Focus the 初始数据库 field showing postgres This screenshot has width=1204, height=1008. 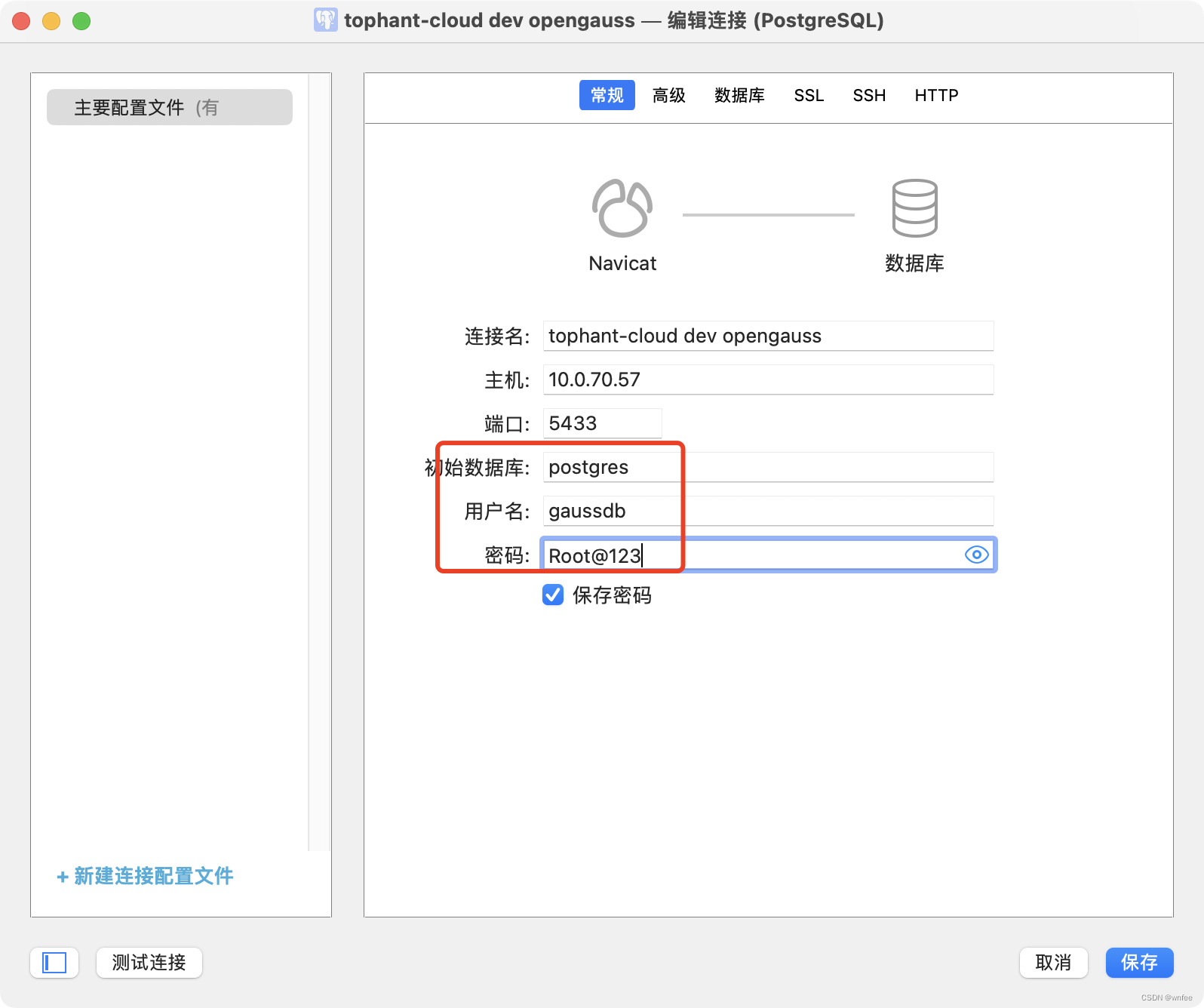coord(768,467)
